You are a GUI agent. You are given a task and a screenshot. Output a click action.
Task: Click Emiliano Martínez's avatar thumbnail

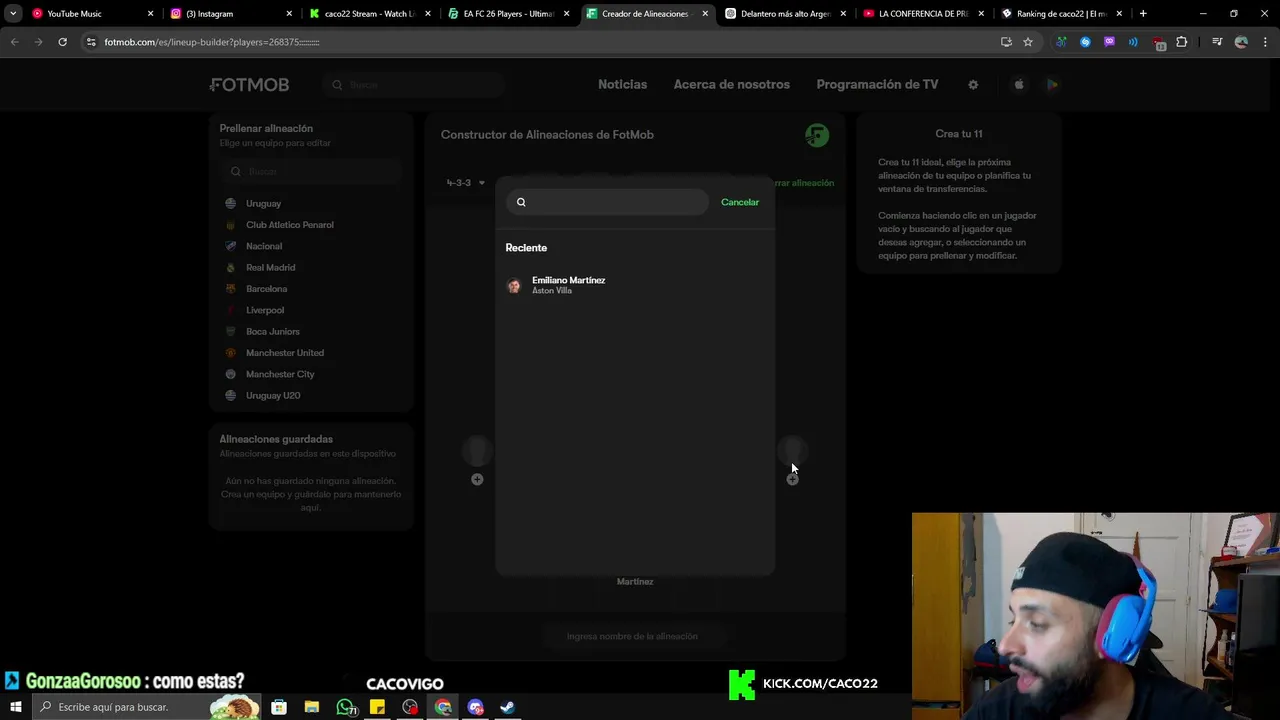(514, 286)
